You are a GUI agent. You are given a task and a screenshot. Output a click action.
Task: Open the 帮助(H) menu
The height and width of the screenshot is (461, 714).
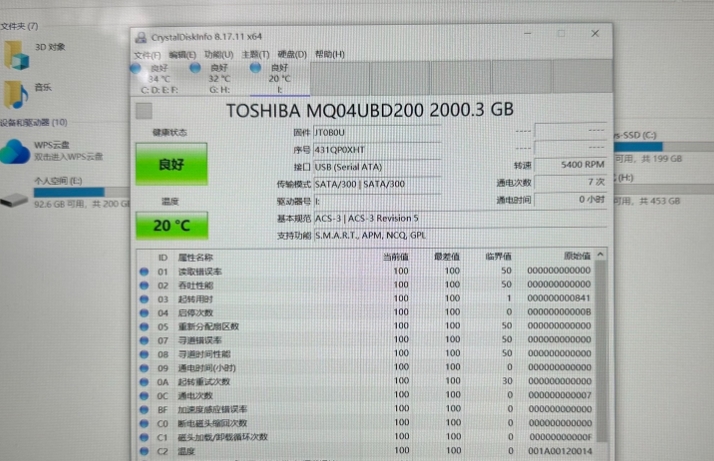tap(329, 54)
